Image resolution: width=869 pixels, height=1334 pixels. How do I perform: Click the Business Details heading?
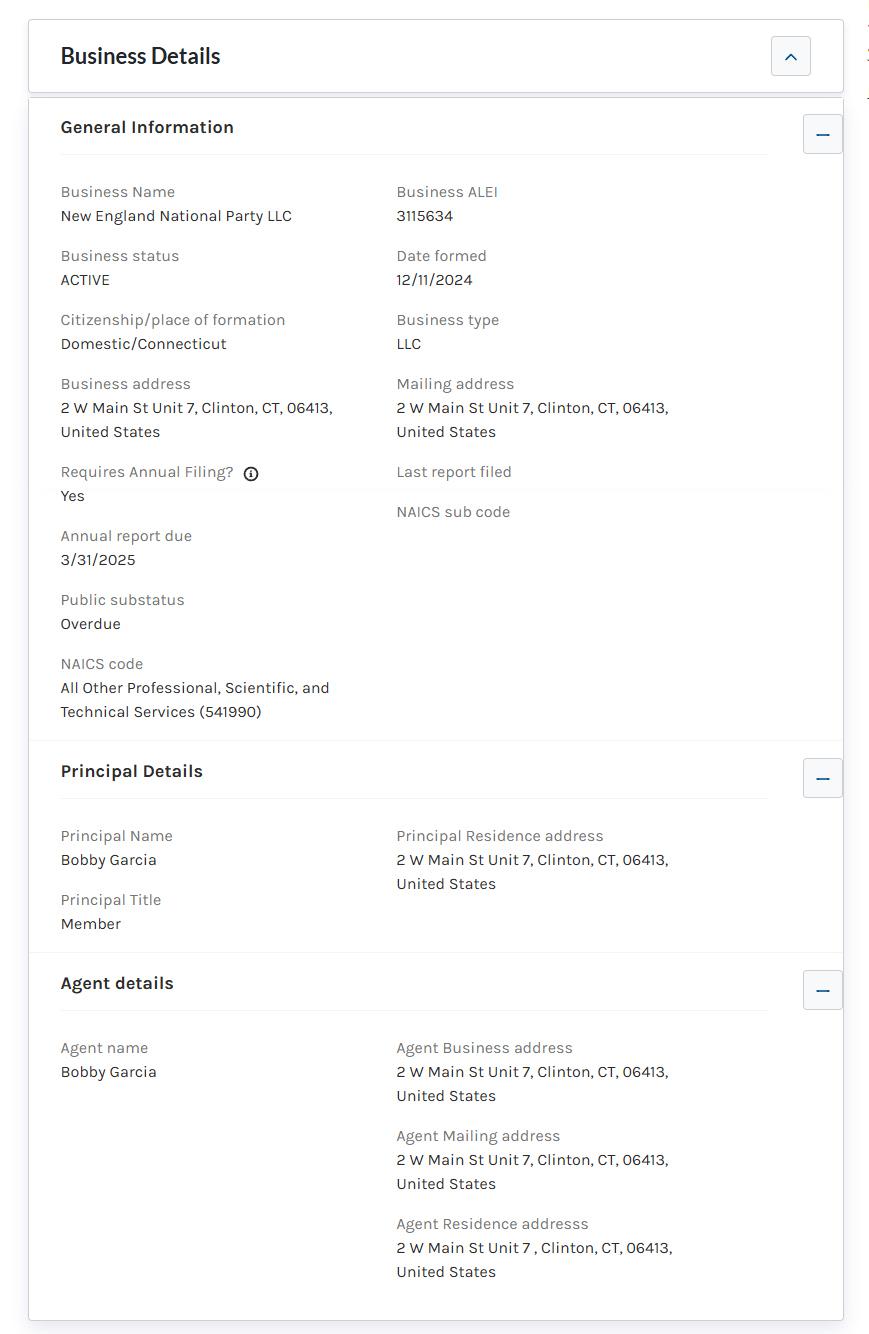140,56
